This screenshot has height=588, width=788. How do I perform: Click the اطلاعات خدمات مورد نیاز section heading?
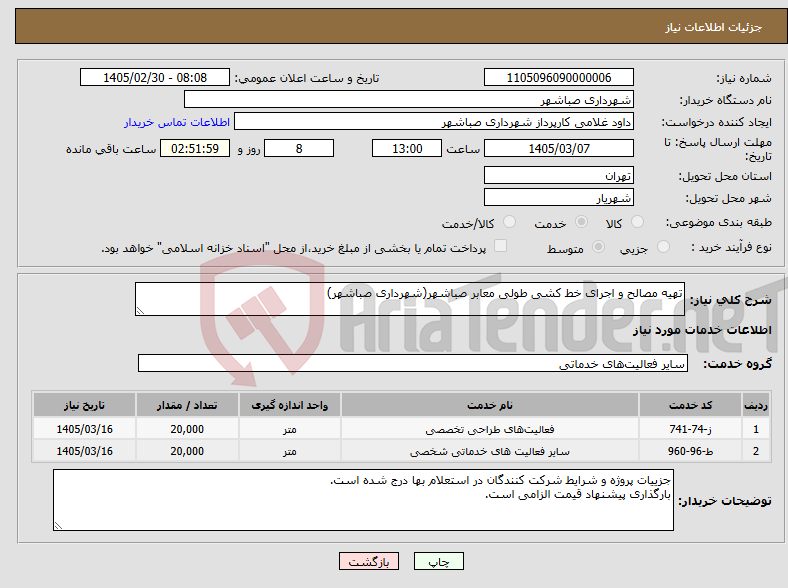point(702,330)
